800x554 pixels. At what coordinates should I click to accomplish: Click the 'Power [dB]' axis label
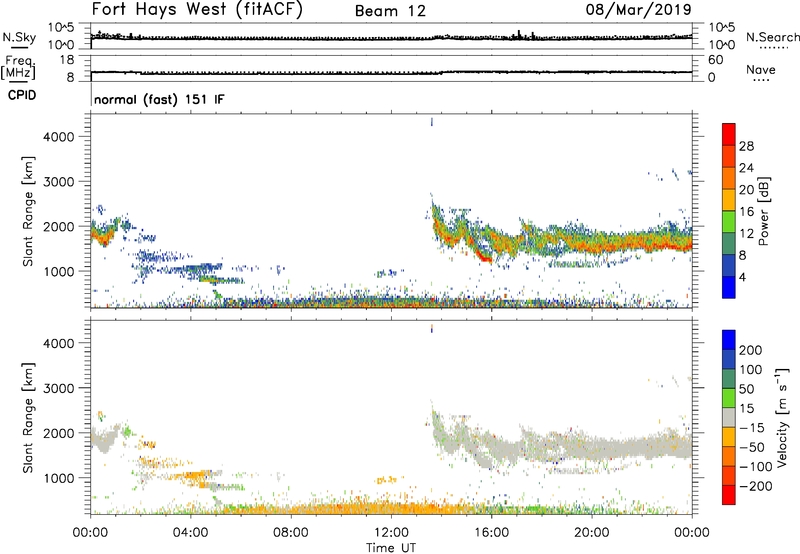point(763,211)
